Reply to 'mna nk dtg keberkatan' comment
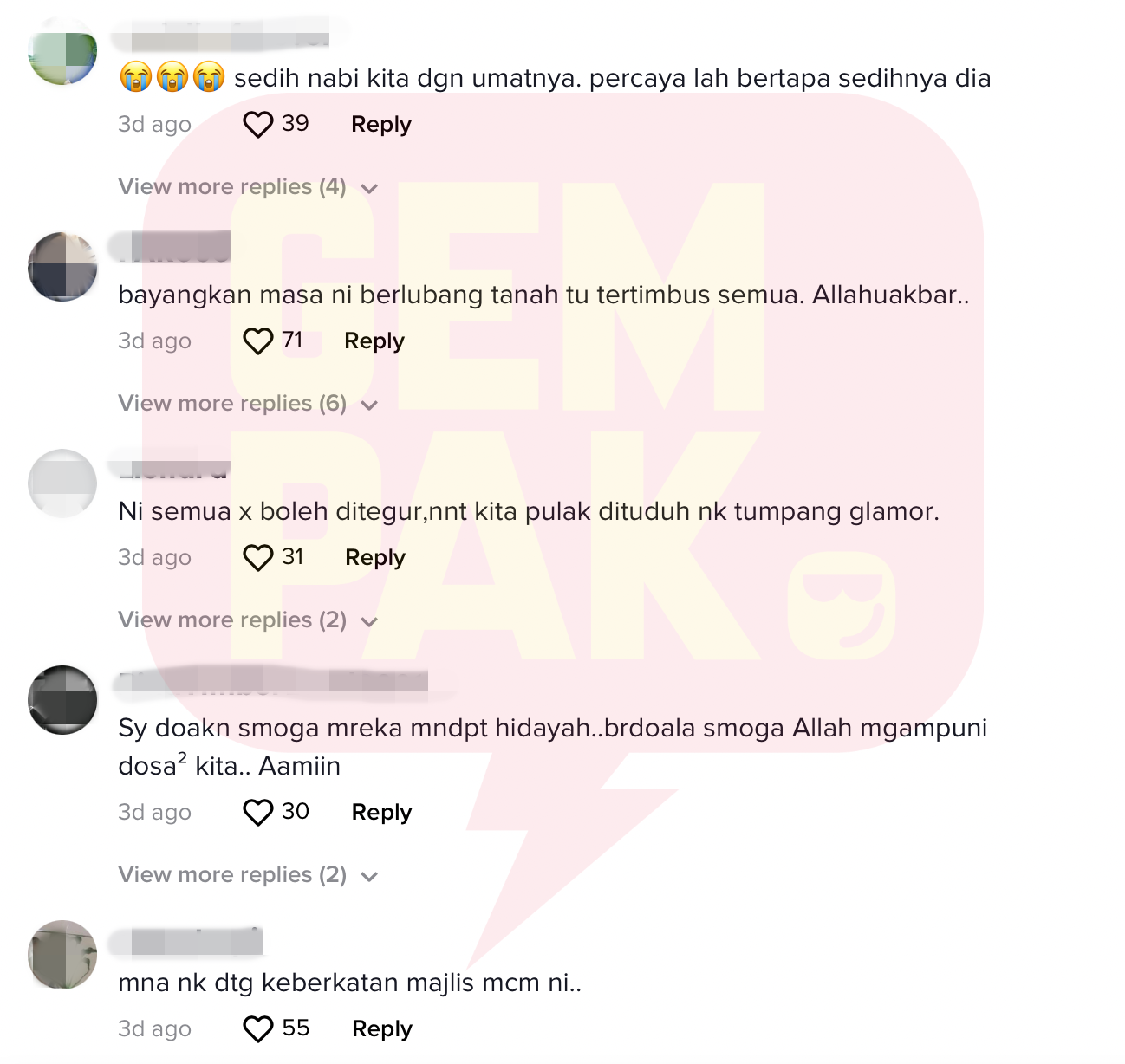Viewport: 1125px width, 1064px height. pos(382,1029)
